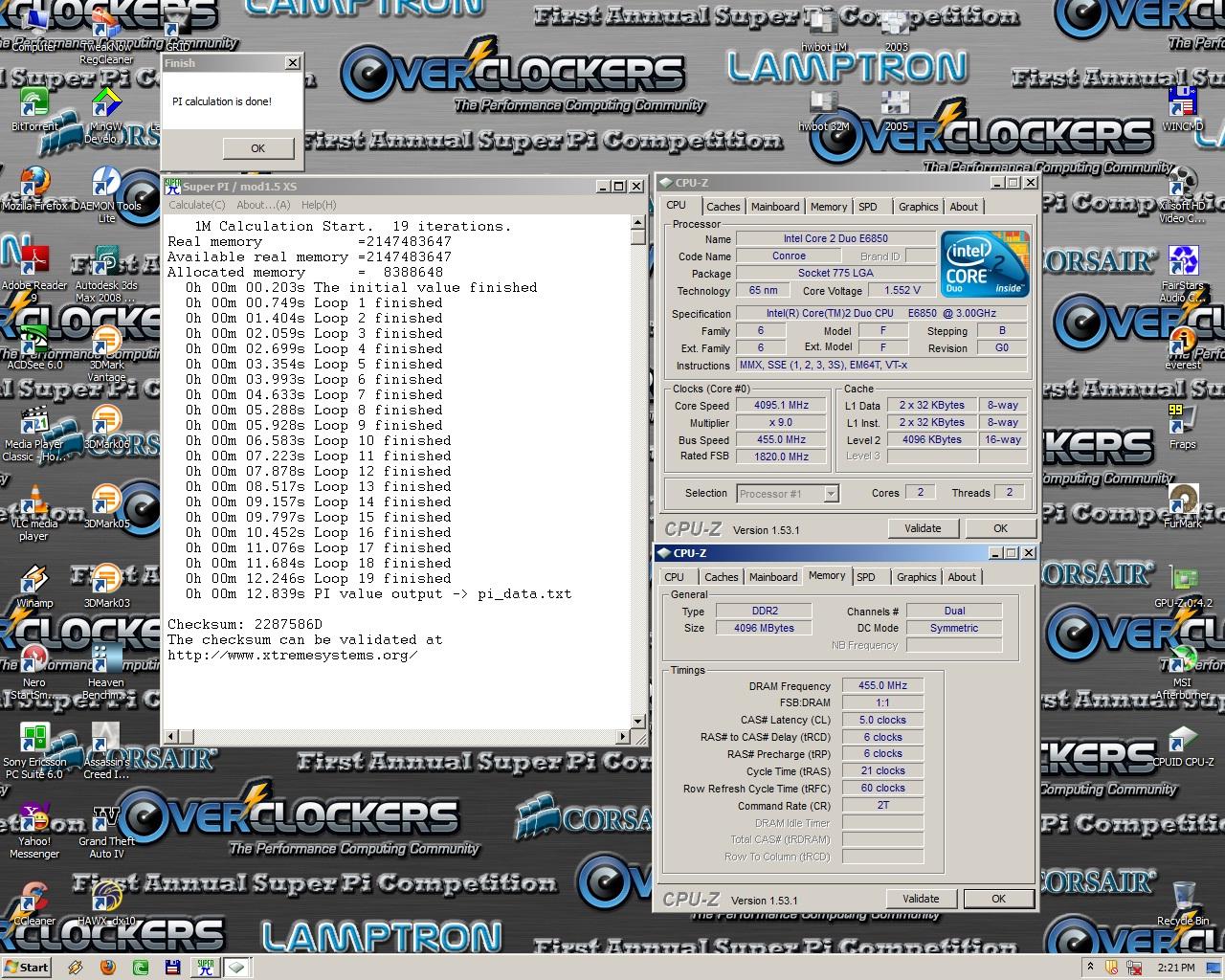Click Super PI horizontal scrollbar right arrow
Screen dimensions: 1225x980
pos(623,737)
